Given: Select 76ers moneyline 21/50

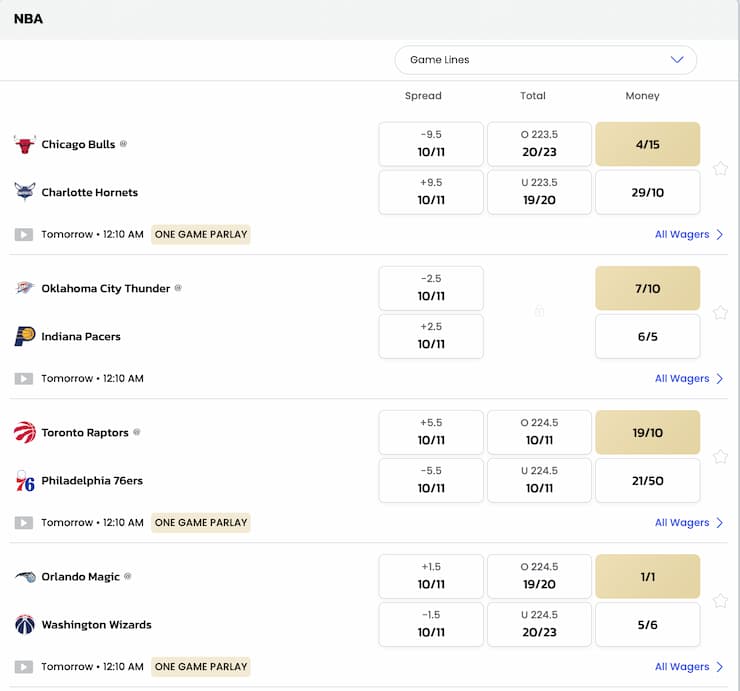Looking at the screenshot, I should (x=648, y=480).
